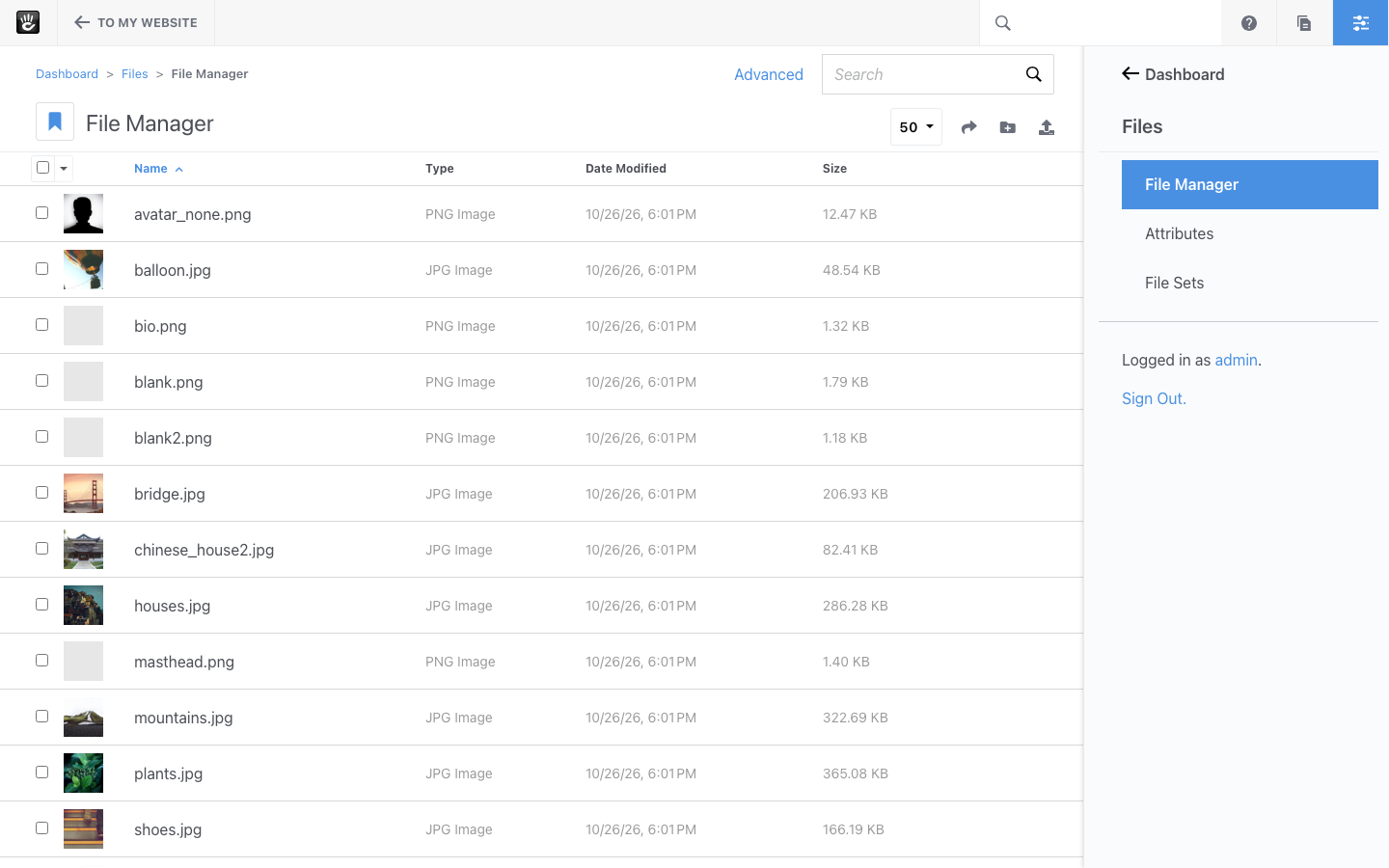Screen dimensions: 1389x868
Task: Open the houses.jpg thumbnail
Action: click(x=83, y=606)
